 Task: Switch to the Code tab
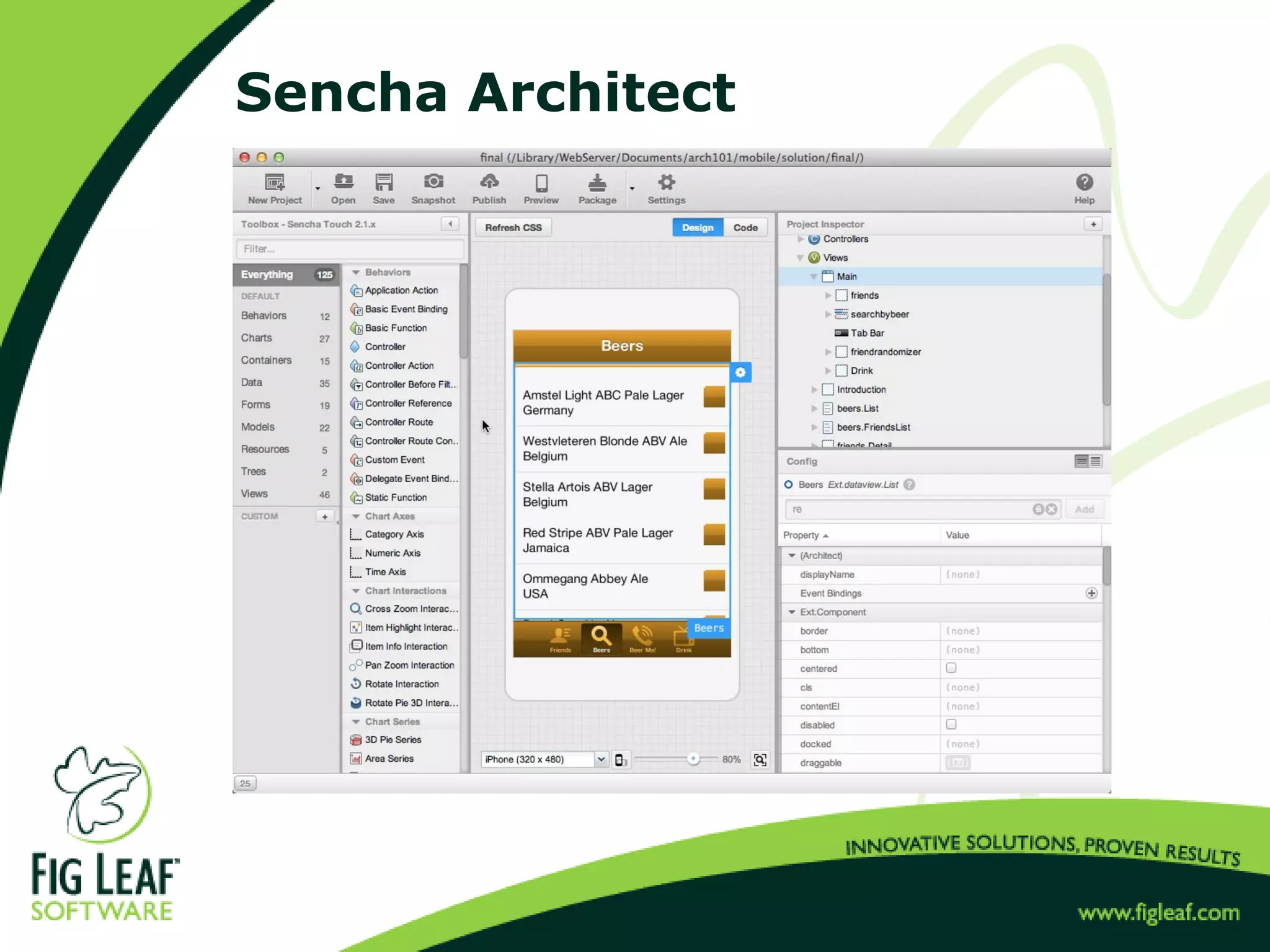coord(745,227)
